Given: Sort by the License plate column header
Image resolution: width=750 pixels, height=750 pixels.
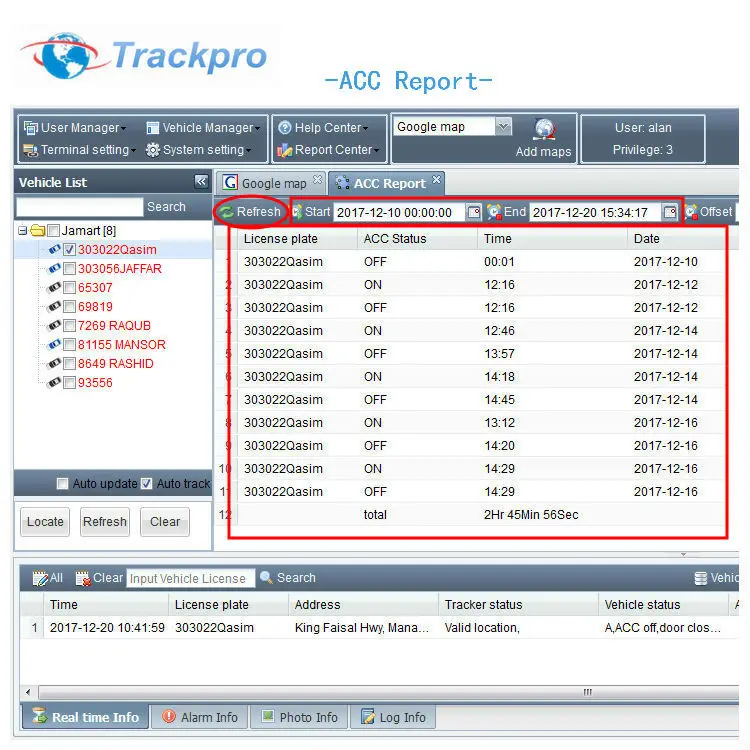Looking at the screenshot, I should tap(298, 239).
